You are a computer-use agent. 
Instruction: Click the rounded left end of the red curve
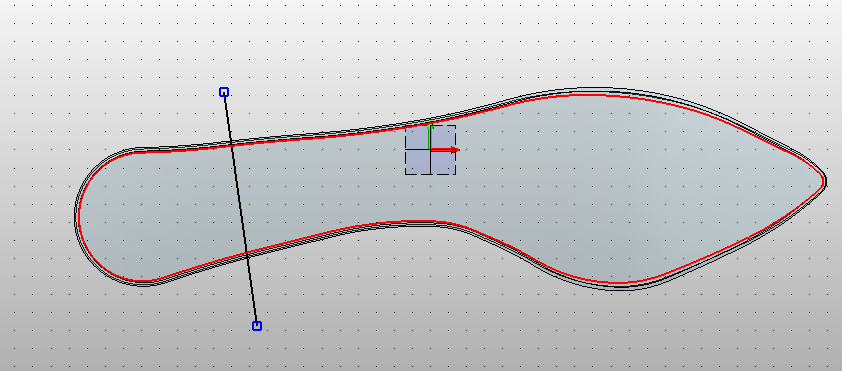click(x=79, y=215)
